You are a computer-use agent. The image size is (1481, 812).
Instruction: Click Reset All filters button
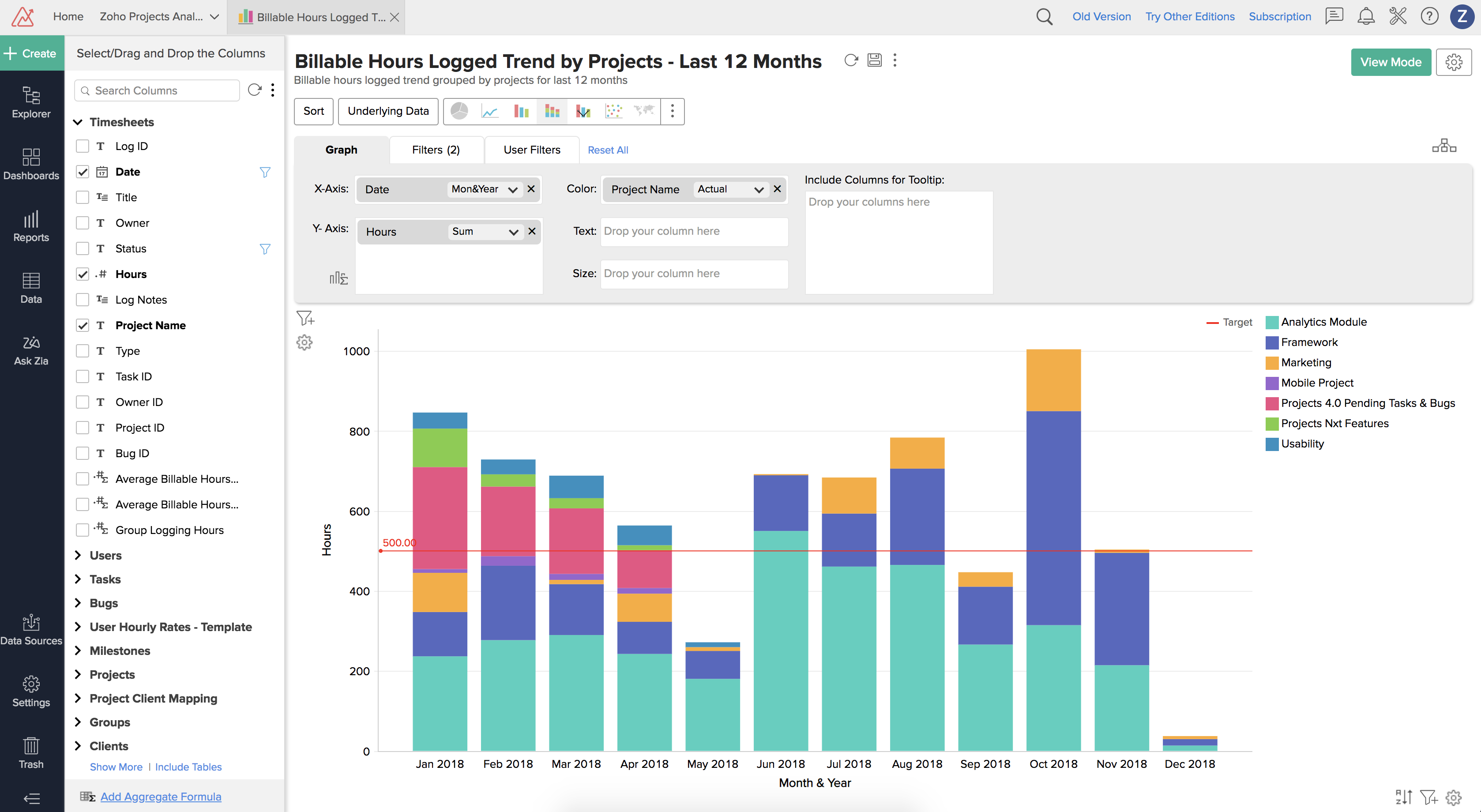coord(607,149)
